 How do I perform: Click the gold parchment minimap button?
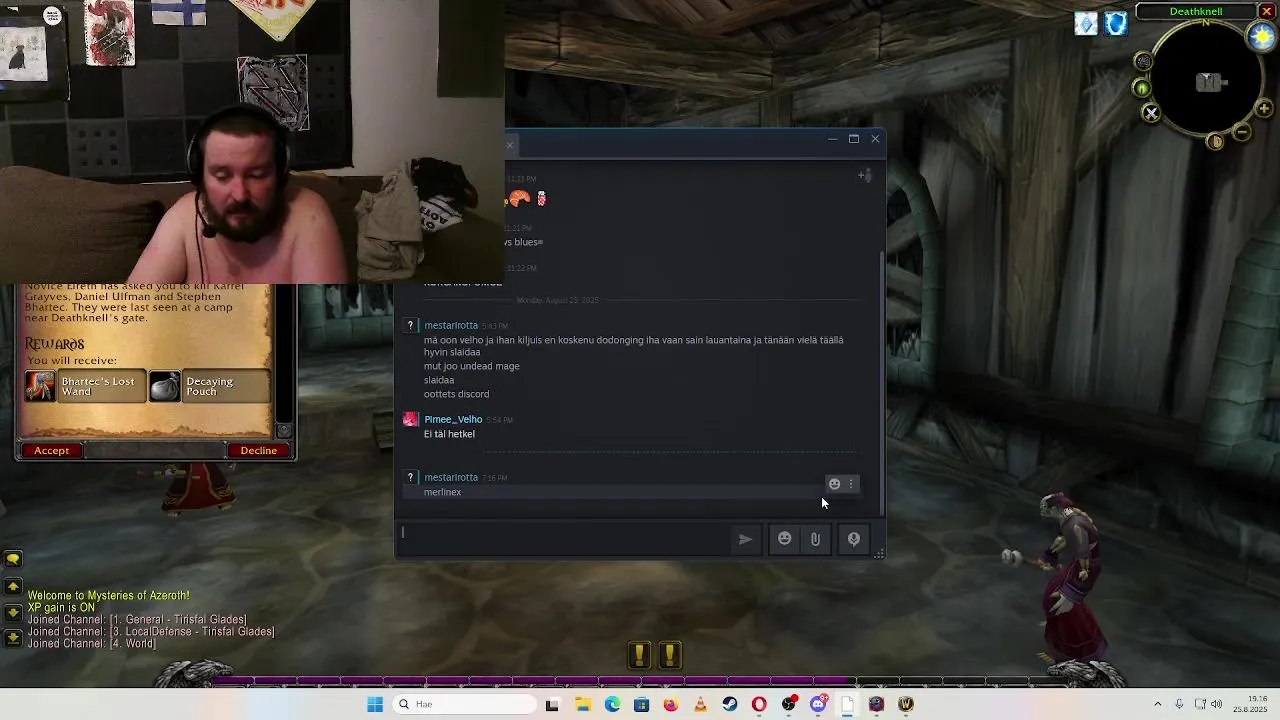pyautogui.click(x=1216, y=142)
